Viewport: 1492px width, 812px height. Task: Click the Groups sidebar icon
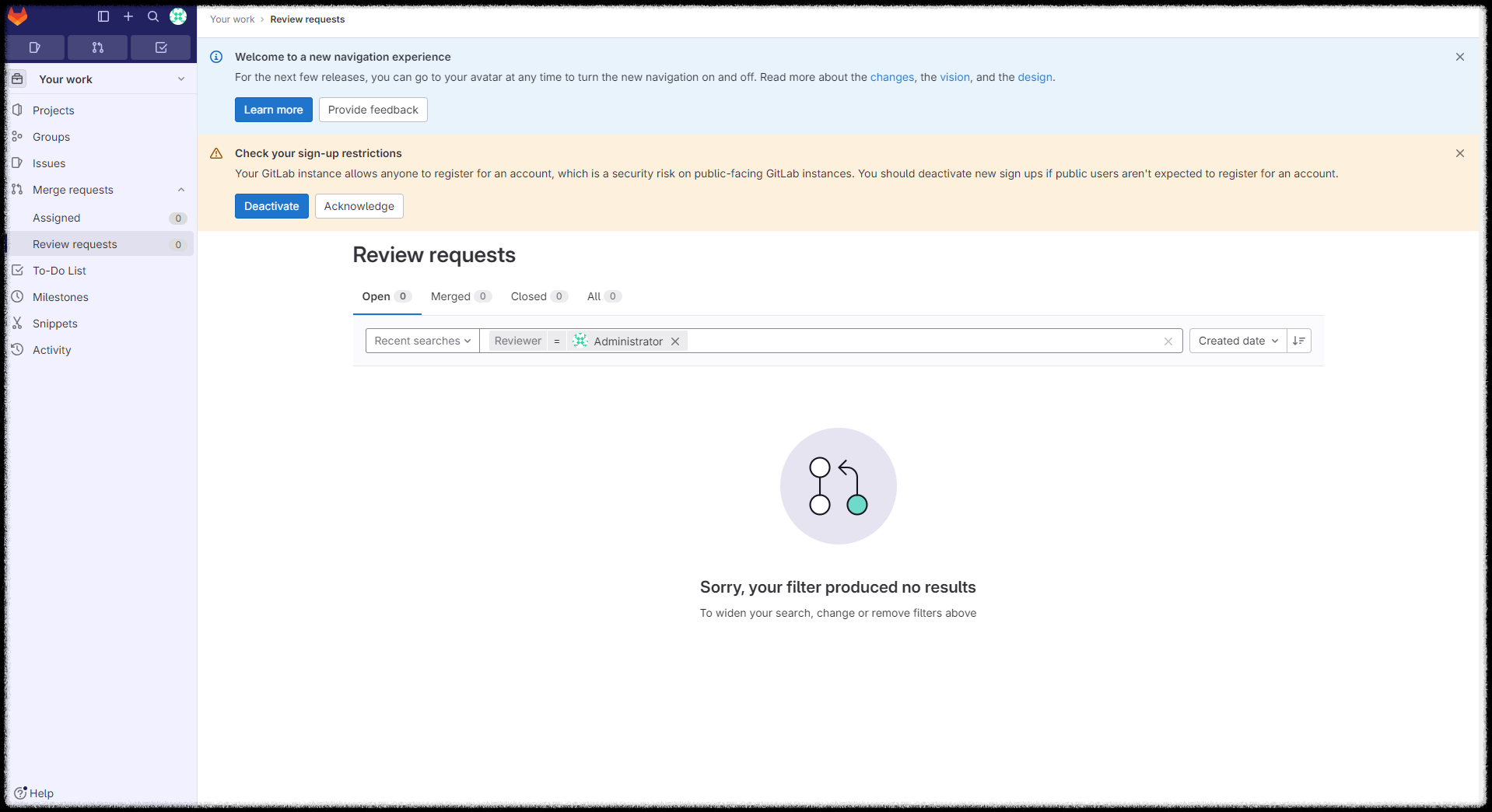pos(17,136)
